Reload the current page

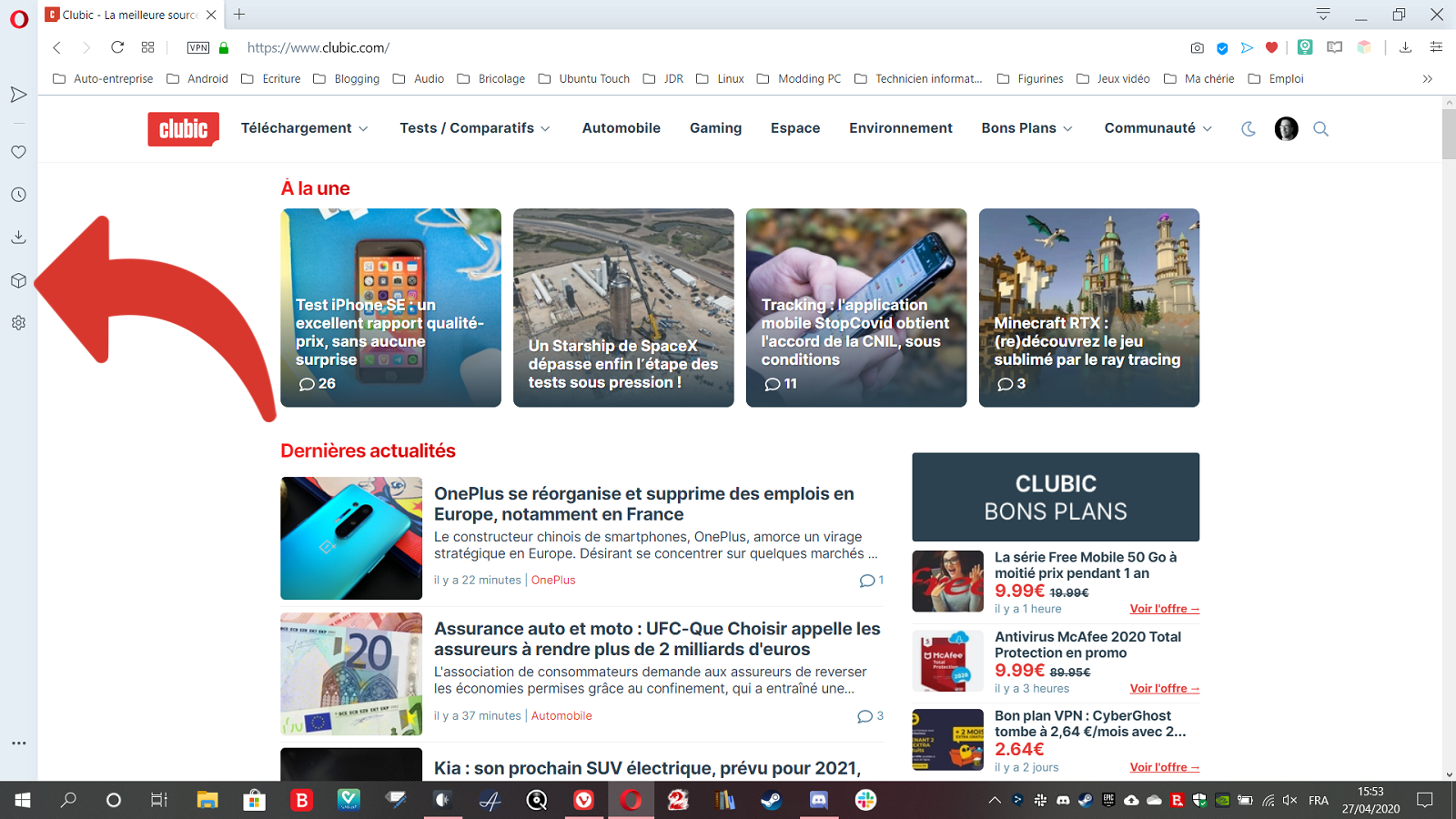coord(117,47)
